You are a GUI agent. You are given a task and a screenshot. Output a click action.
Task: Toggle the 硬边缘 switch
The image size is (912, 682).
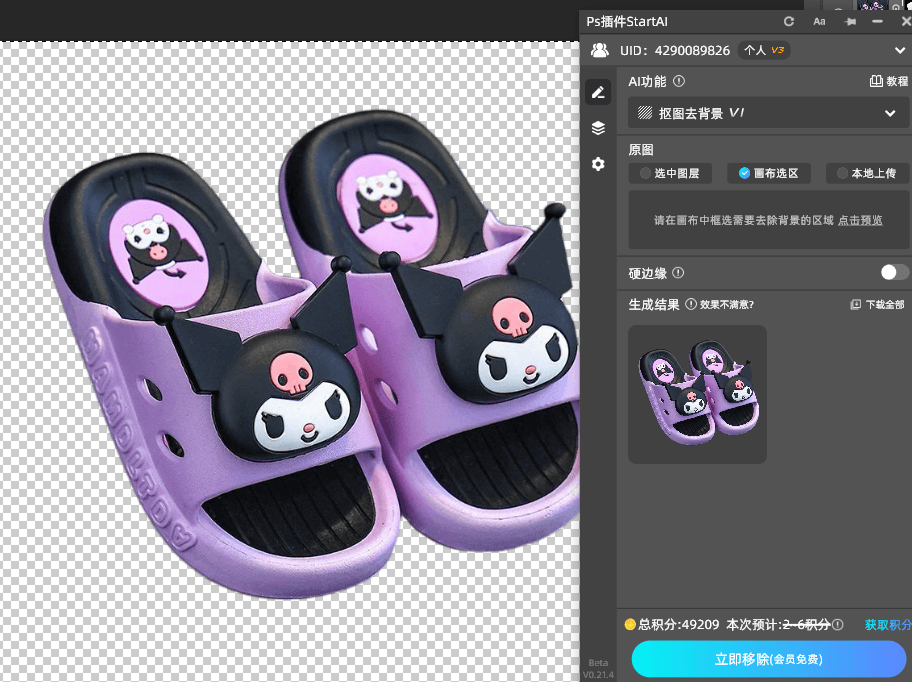coord(894,272)
